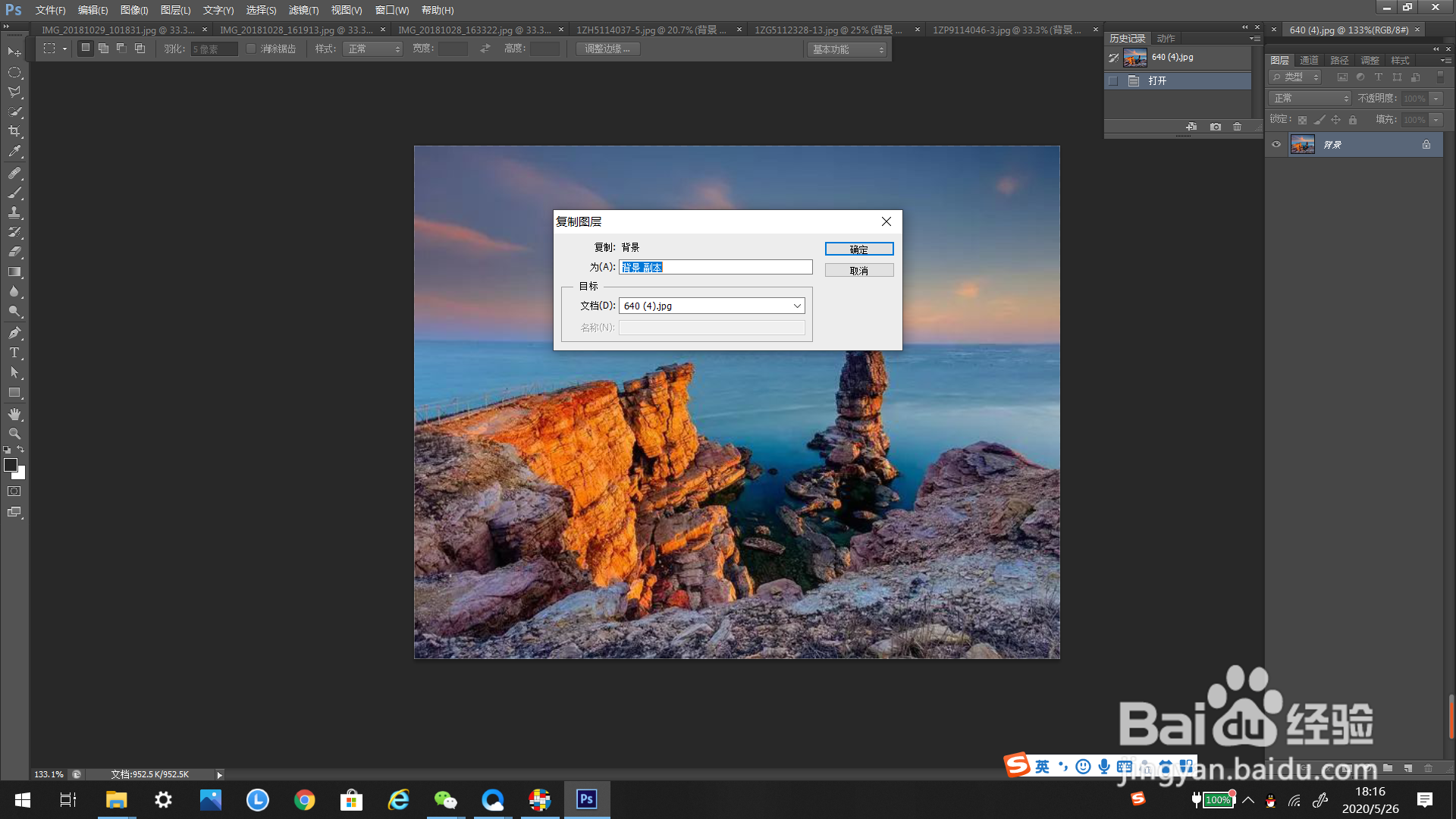Viewport: 1456px width, 819px height.
Task: Select the Clone Stamp tool
Action: pos(14,212)
